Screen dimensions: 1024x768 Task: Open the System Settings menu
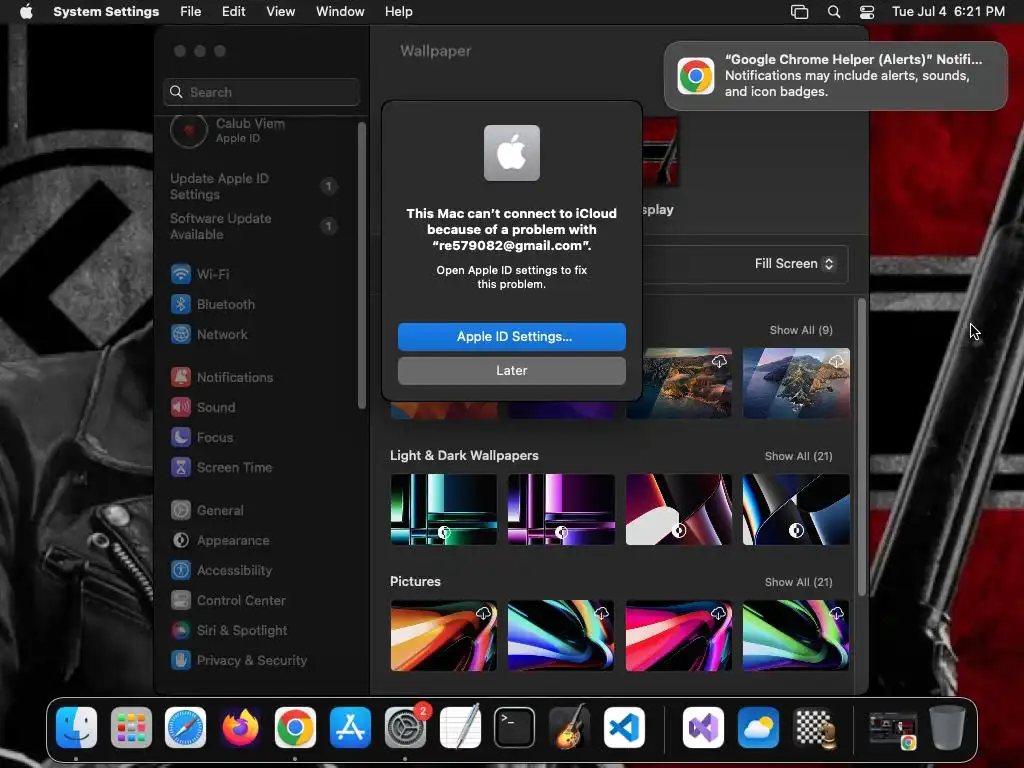click(106, 11)
